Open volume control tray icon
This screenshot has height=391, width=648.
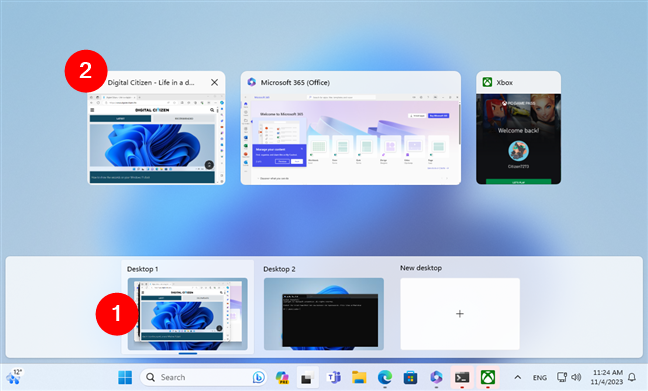[576, 377]
